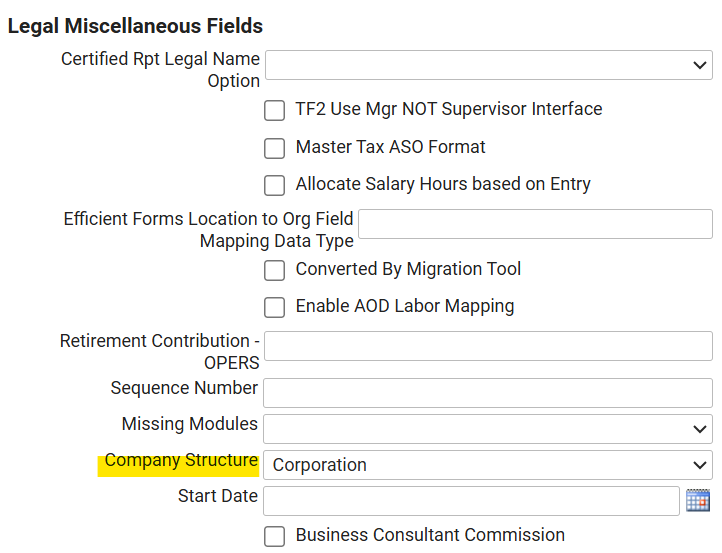The height and width of the screenshot is (553, 722).
Task: Check the Business Consultant Commission box
Action: coord(274,536)
